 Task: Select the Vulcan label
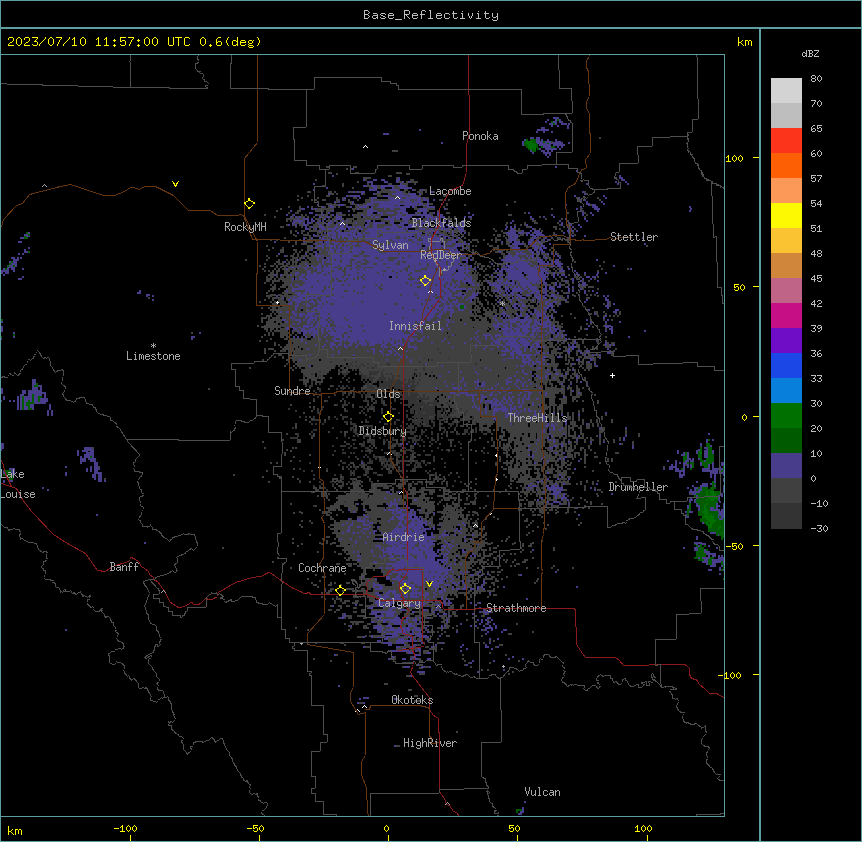click(543, 792)
